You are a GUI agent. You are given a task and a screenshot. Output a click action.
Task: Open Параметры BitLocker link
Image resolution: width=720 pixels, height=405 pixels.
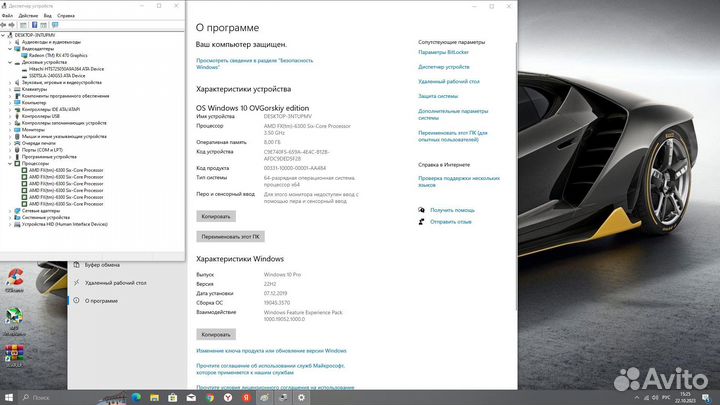[443, 52]
